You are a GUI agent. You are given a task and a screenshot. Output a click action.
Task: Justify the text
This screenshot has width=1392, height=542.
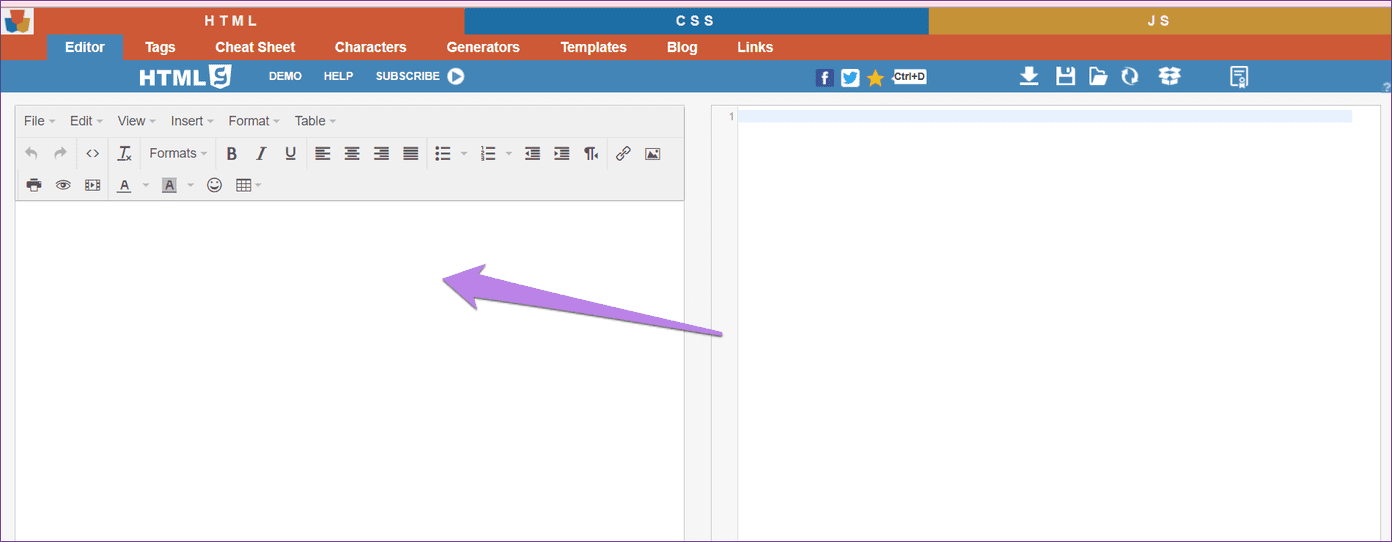click(410, 154)
